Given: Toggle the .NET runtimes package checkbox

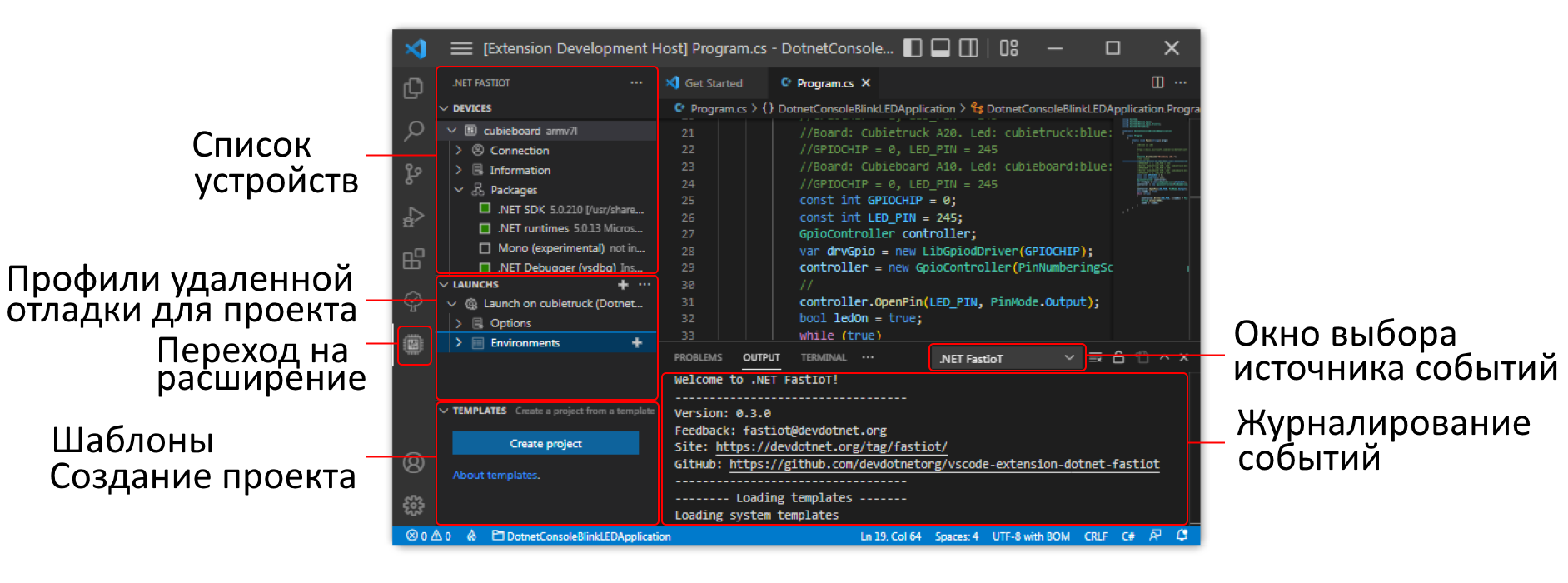Looking at the screenshot, I should click(x=485, y=228).
